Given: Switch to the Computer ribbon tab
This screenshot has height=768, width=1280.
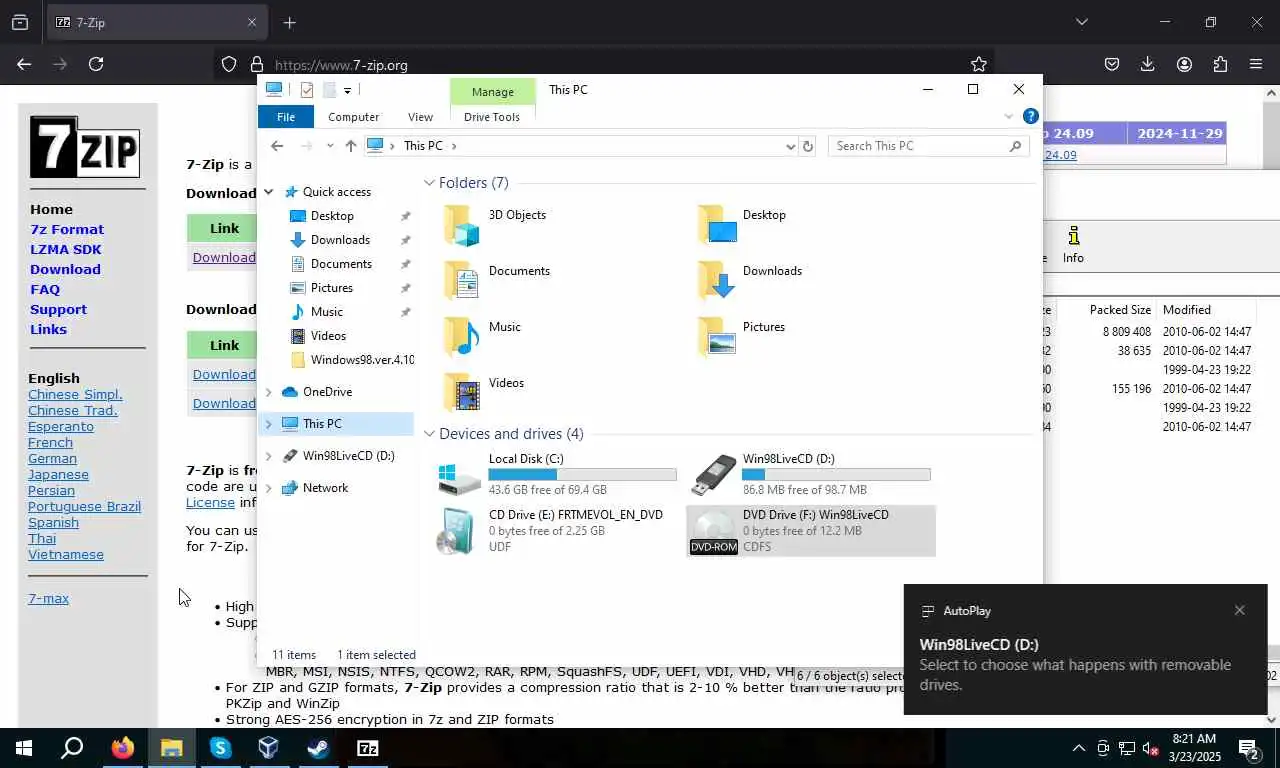Looking at the screenshot, I should pos(353,117).
